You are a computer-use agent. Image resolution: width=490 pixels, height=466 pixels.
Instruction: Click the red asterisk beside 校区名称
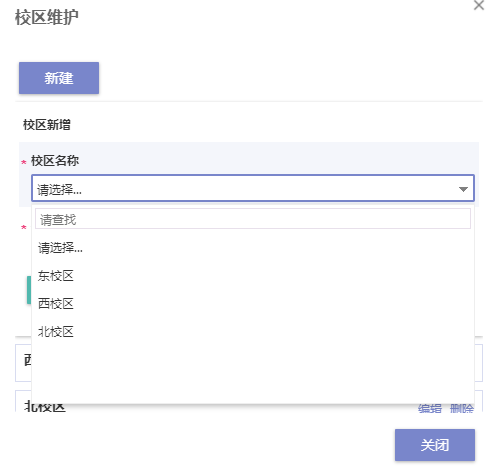(24, 162)
